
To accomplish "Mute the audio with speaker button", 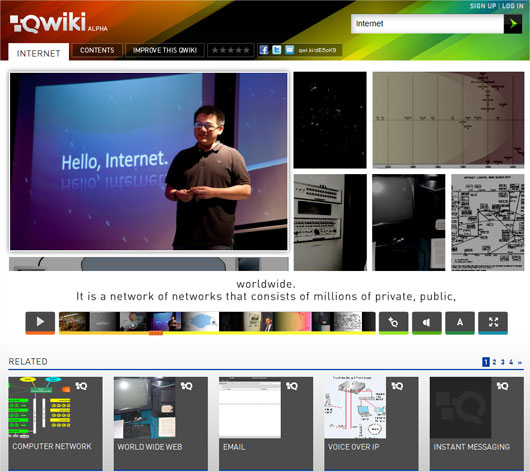I will [x=427, y=323].
